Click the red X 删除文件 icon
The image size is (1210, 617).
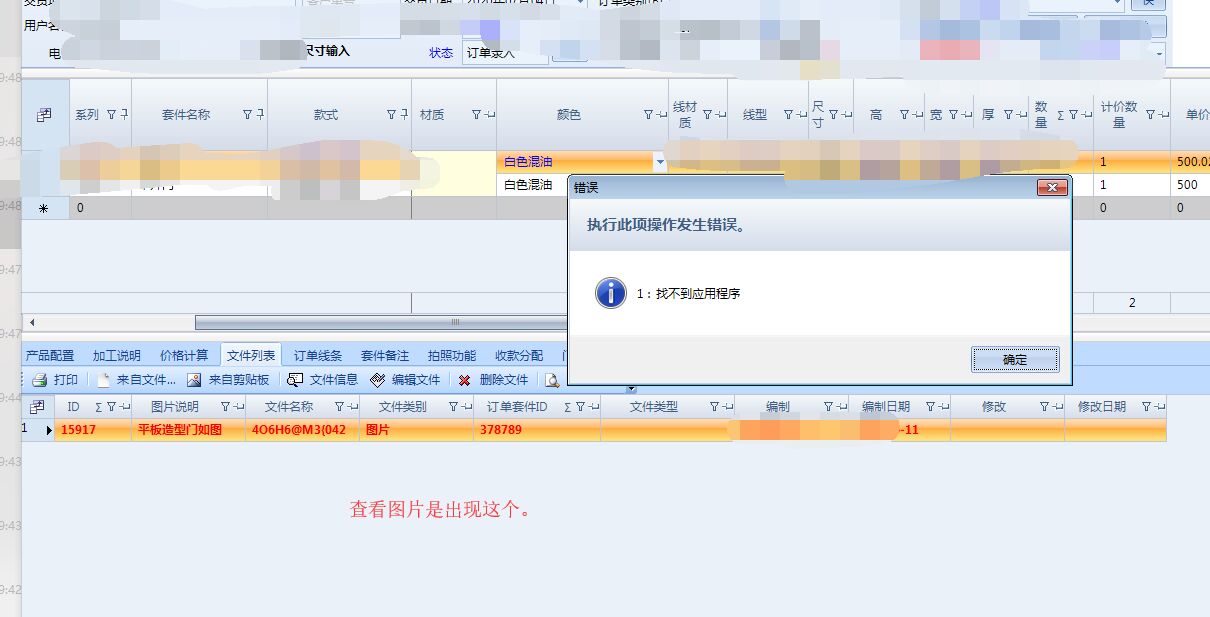tap(464, 380)
